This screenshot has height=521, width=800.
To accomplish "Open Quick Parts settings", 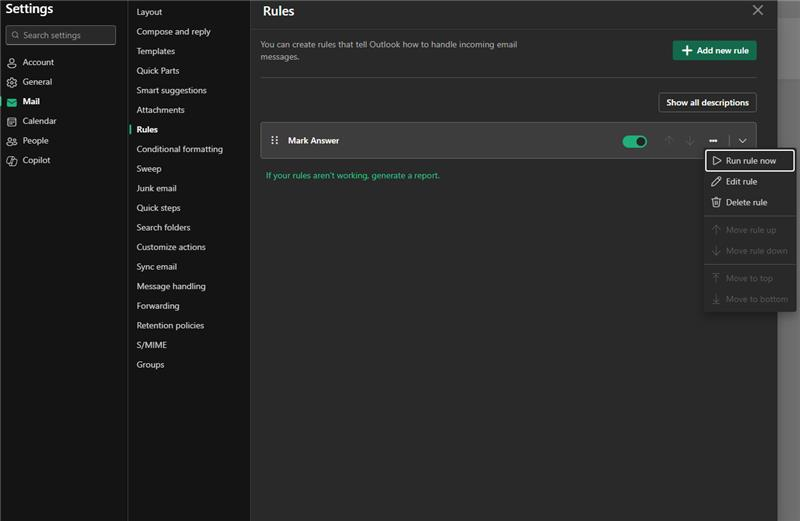I will (x=158, y=71).
